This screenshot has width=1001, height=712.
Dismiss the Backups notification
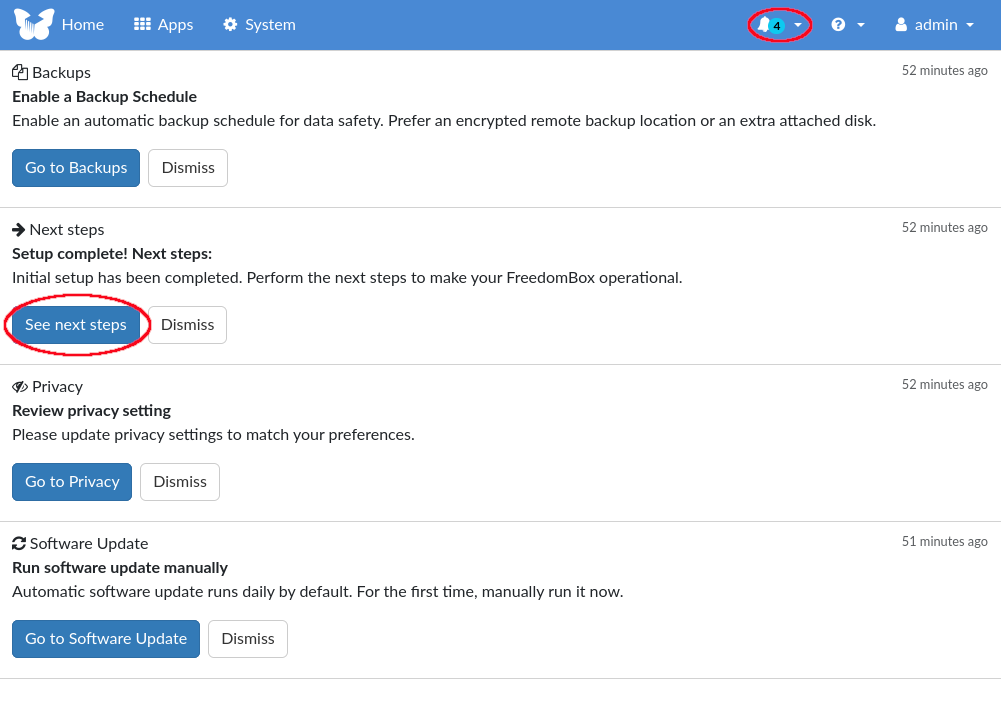(188, 167)
